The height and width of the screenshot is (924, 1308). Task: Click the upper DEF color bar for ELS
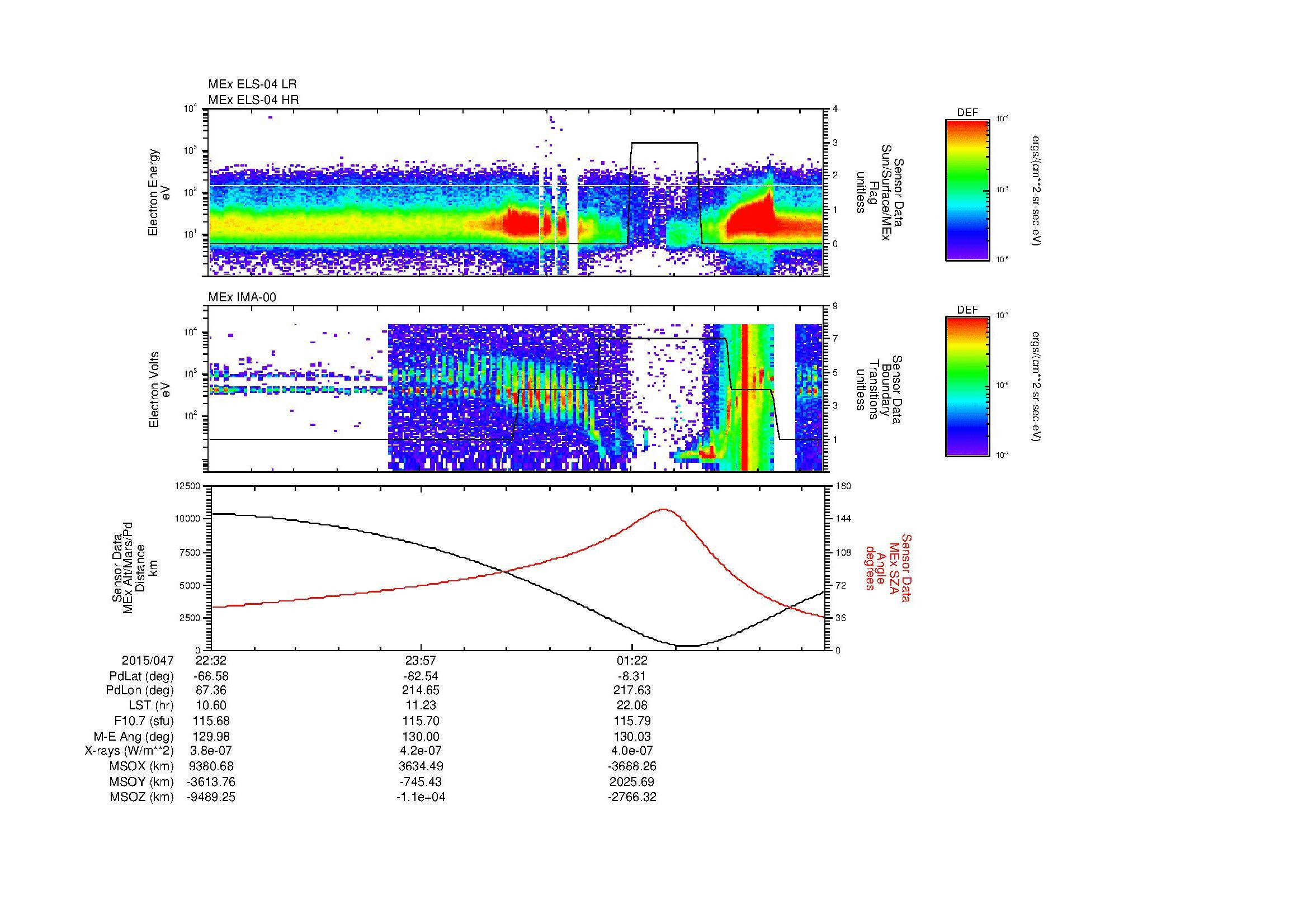tap(967, 189)
